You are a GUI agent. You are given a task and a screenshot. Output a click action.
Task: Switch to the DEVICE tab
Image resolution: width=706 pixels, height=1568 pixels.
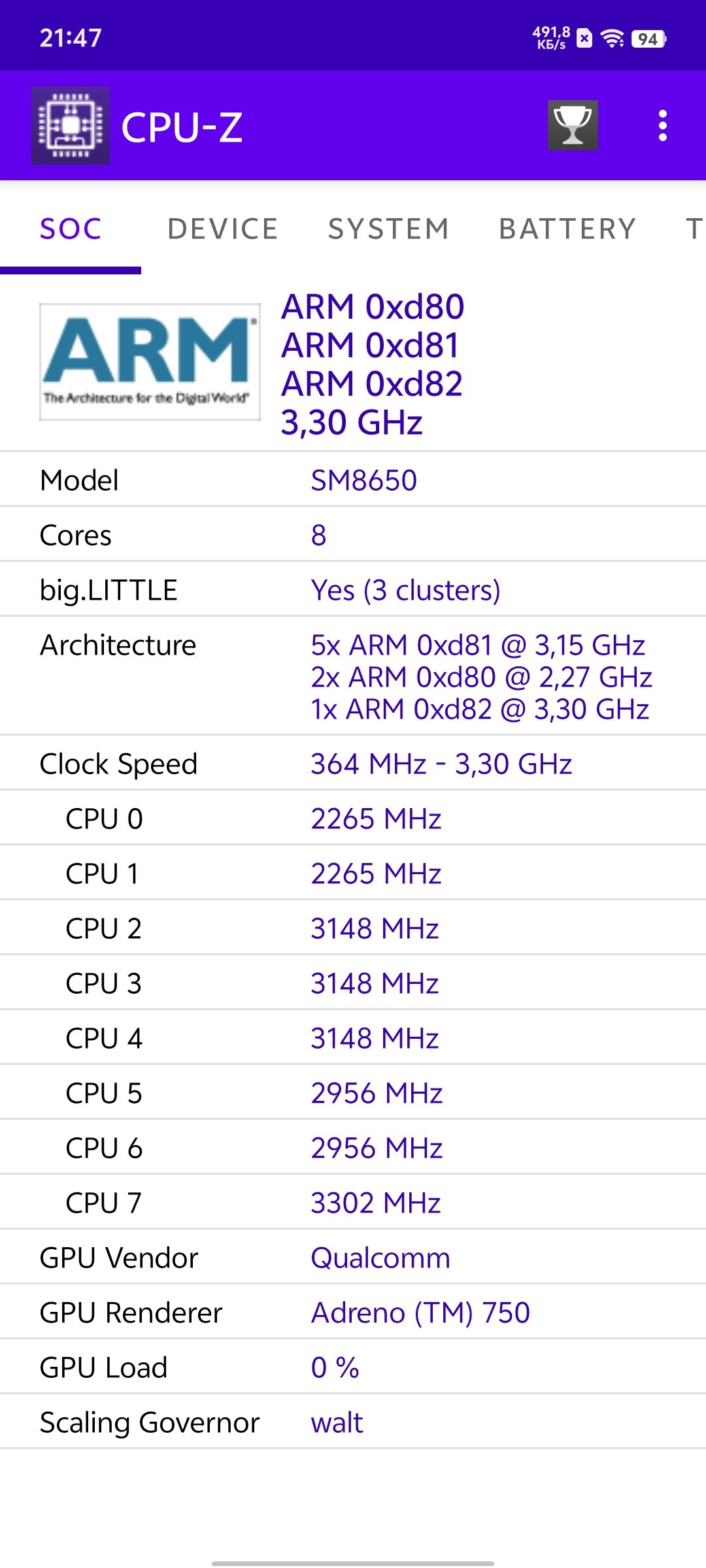tap(222, 229)
